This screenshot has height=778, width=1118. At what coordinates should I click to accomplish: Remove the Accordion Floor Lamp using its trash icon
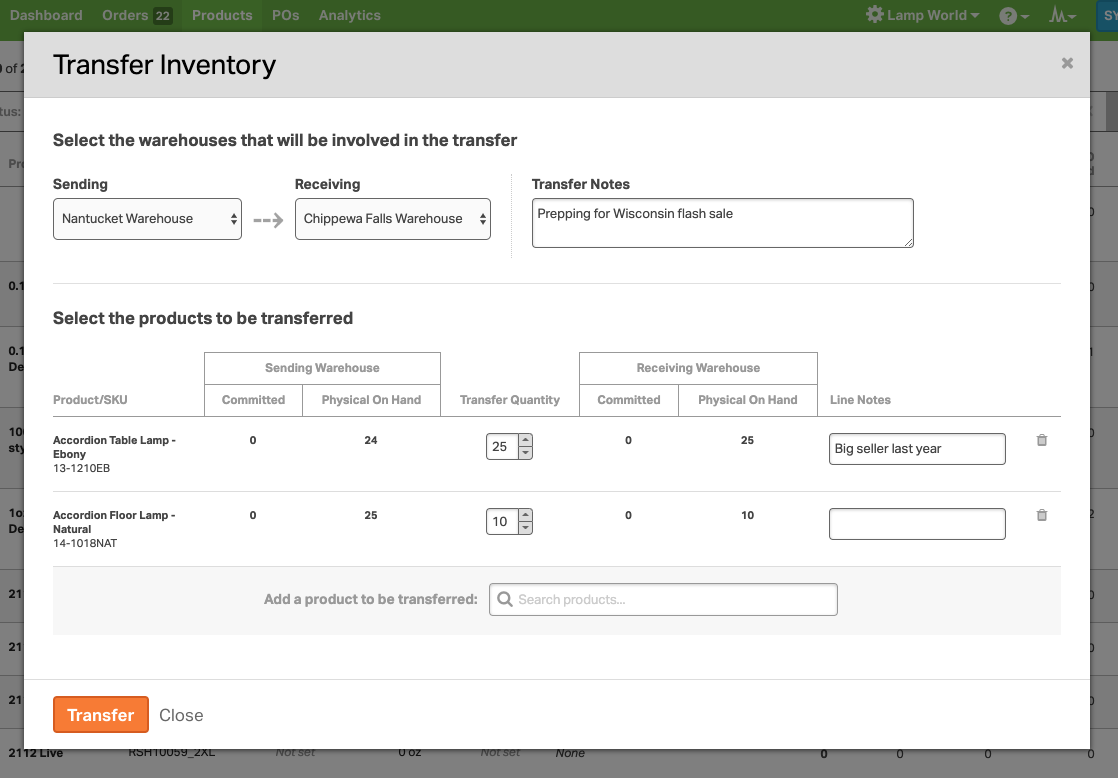(x=1041, y=515)
